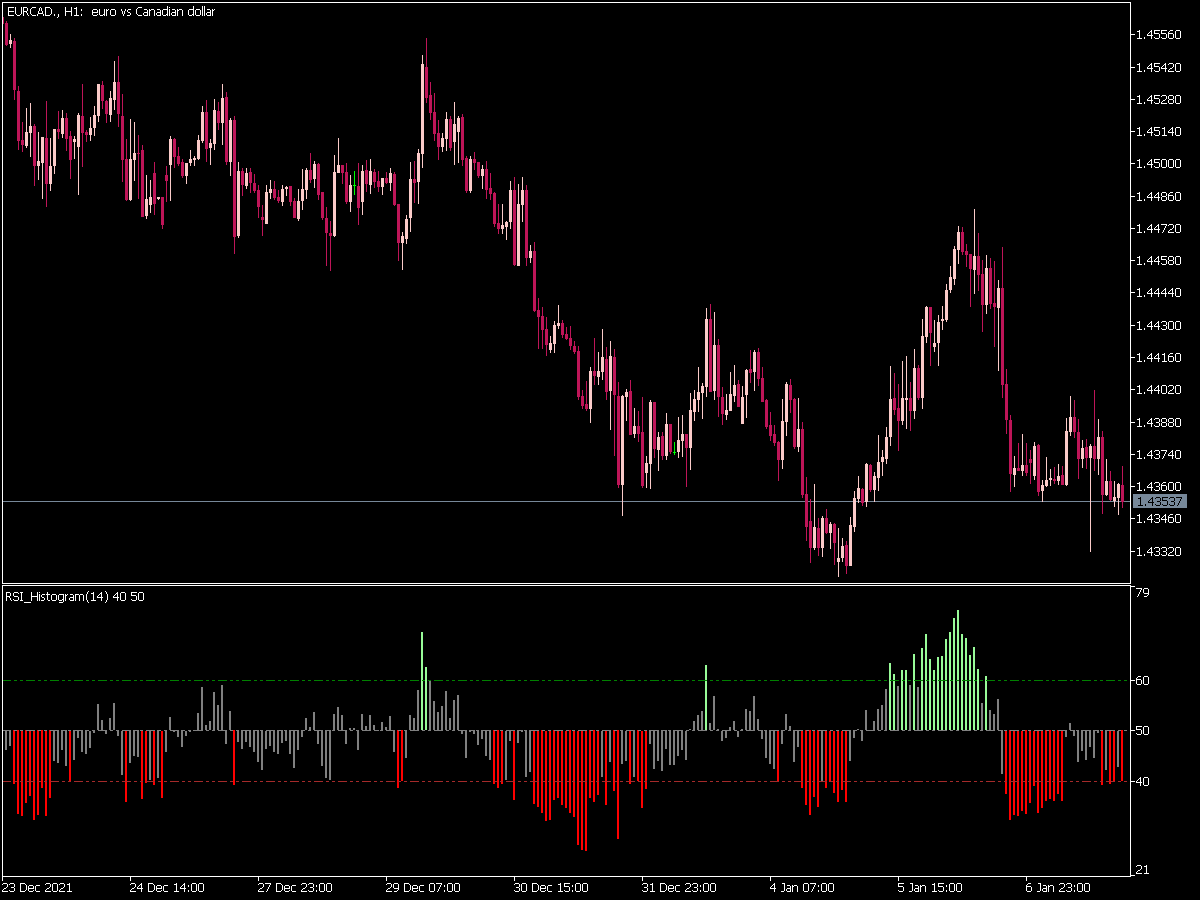Click the '29 Dec 07:00' time label
Viewport: 1200px width, 900px height.
pos(423,887)
